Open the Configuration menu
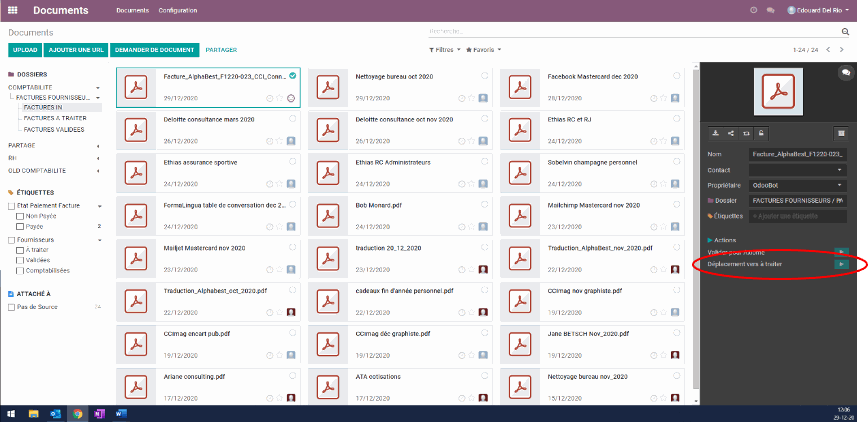Image resolution: width=868 pixels, height=422 pixels. pyautogui.click(x=178, y=11)
